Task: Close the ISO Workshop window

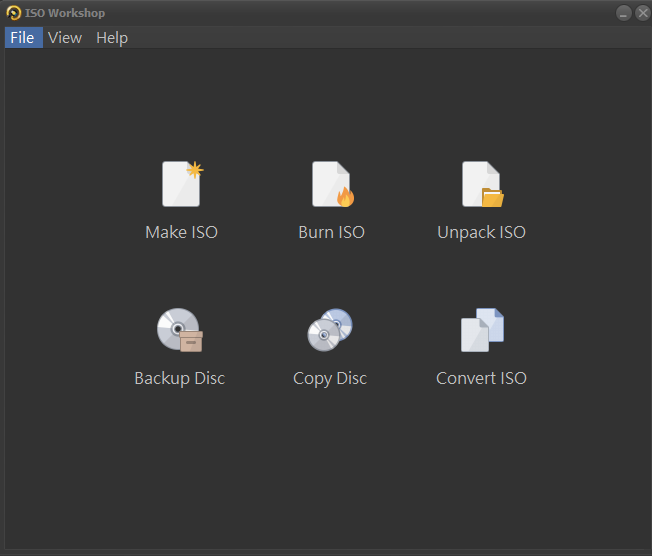Action: pyautogui.click(x=642, y=13)
